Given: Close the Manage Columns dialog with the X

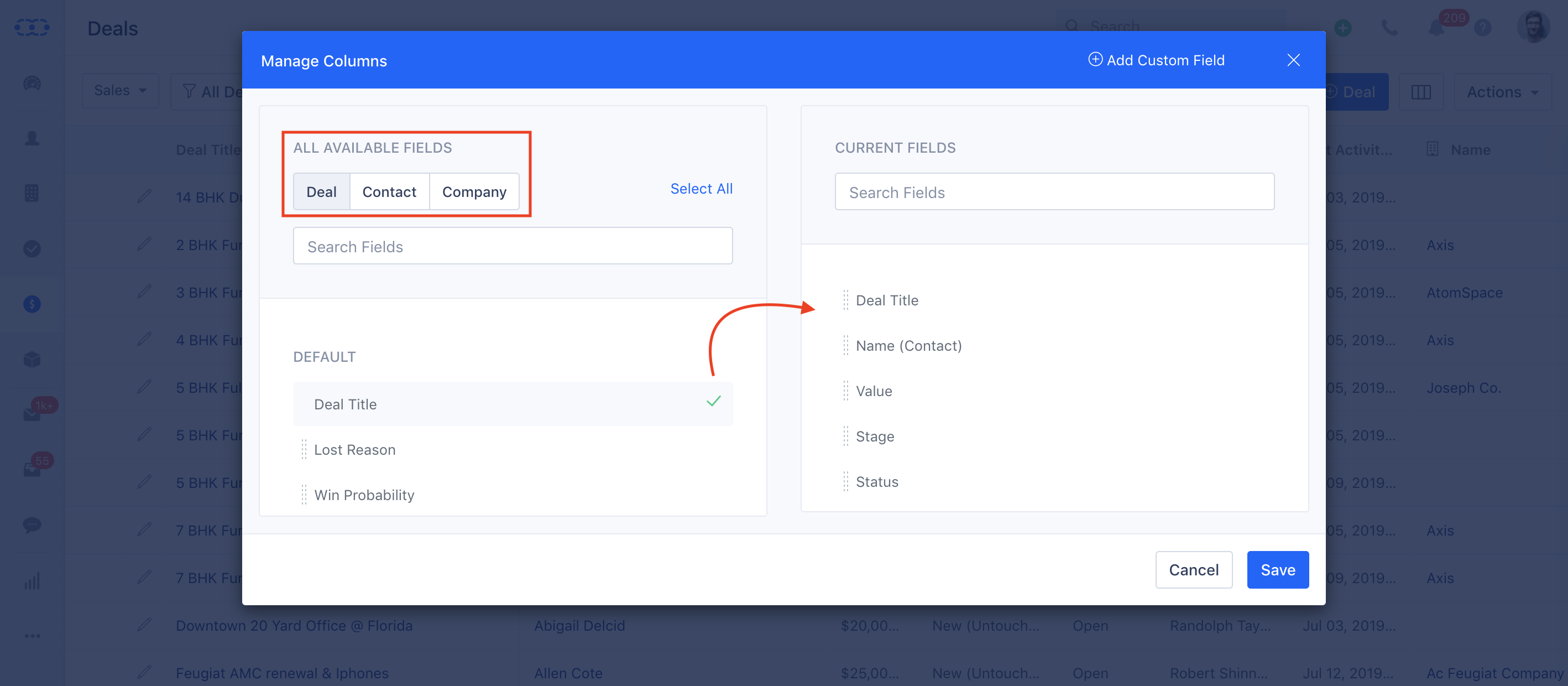Looking at the screenshot, I should 1293,60.
